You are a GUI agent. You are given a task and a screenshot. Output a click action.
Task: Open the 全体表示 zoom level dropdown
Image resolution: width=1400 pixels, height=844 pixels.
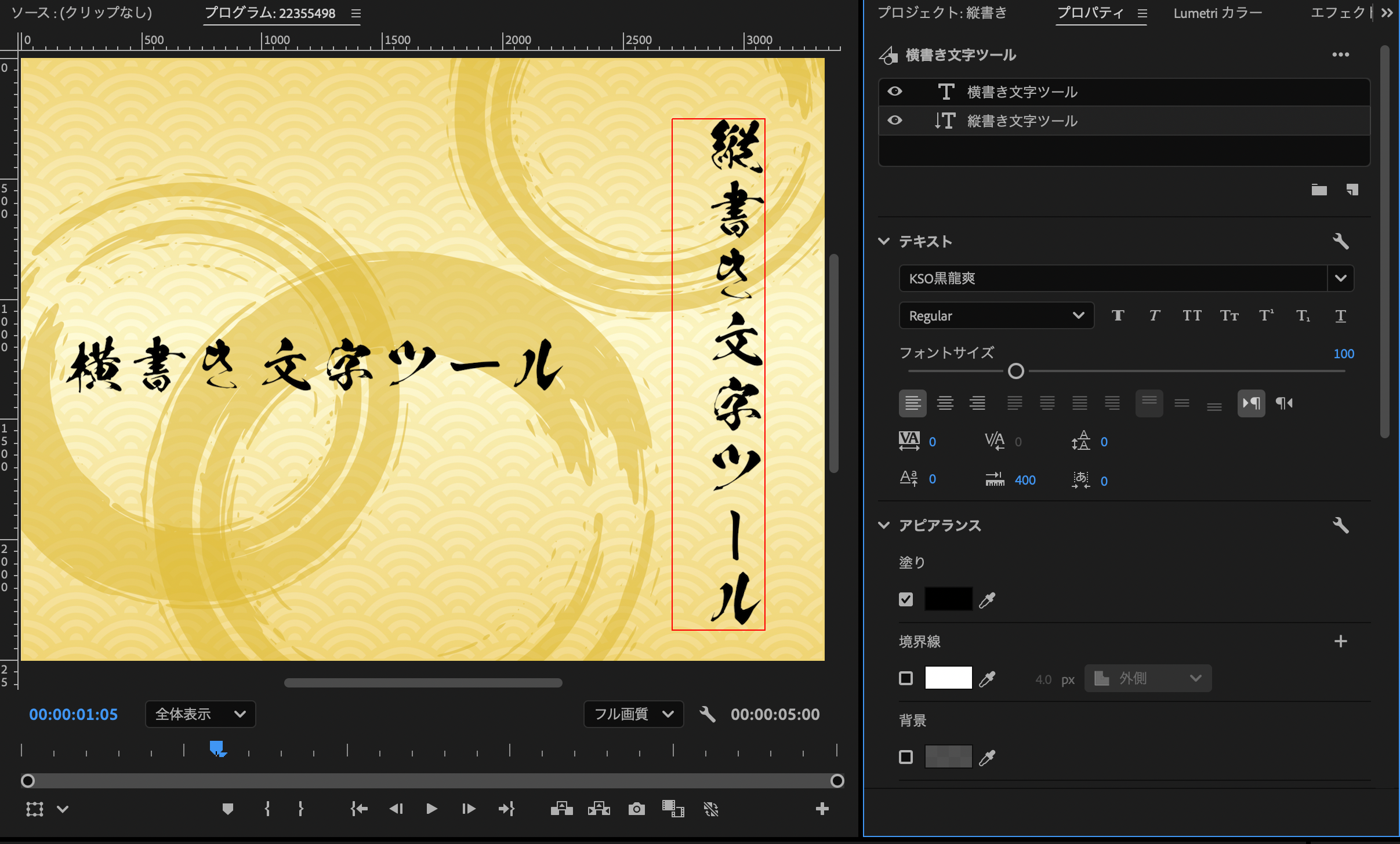tap(200, 714)
